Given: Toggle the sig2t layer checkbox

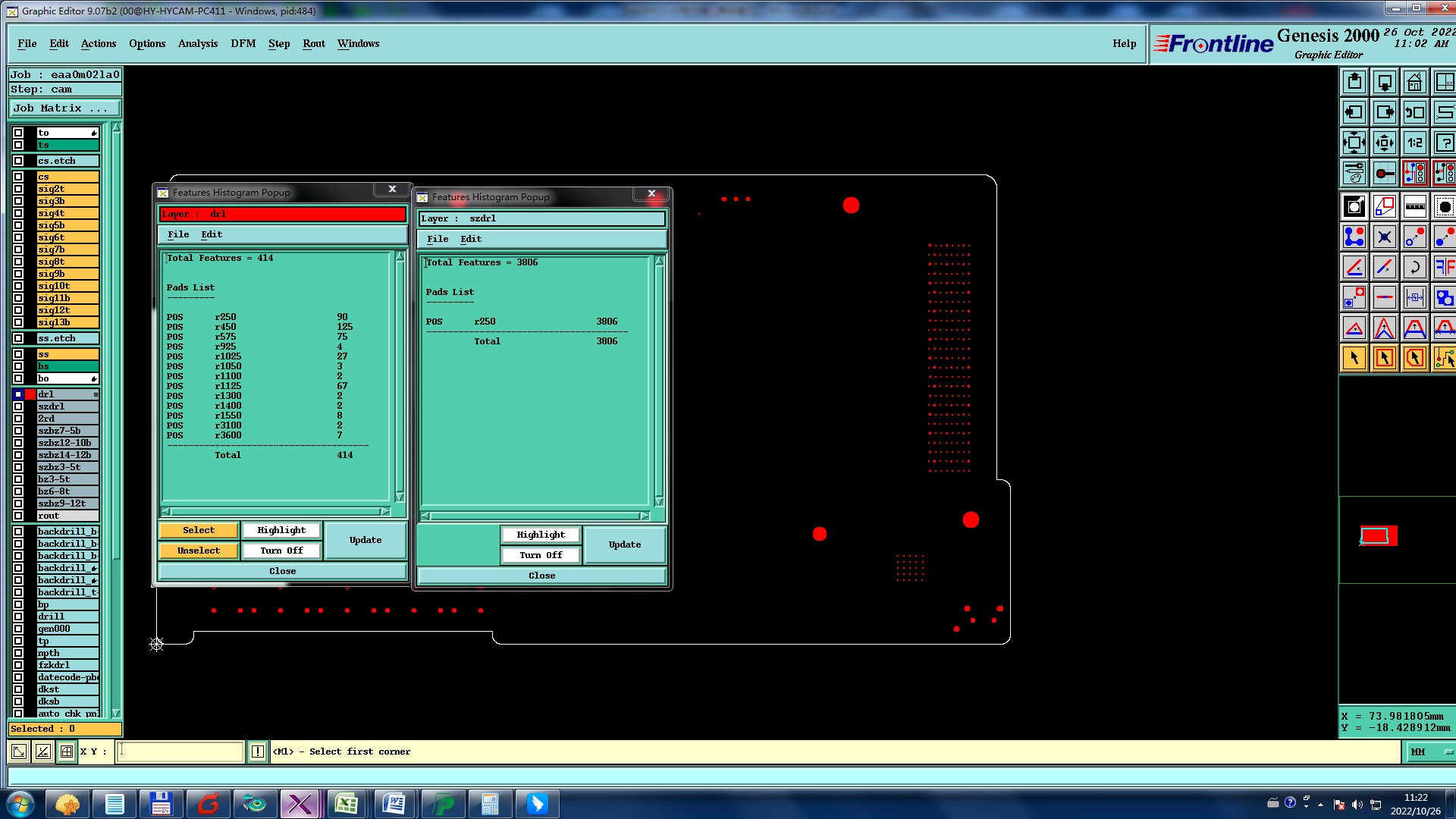Looking at the screenshot, I should pyautogui.click(x=18, y=189).
